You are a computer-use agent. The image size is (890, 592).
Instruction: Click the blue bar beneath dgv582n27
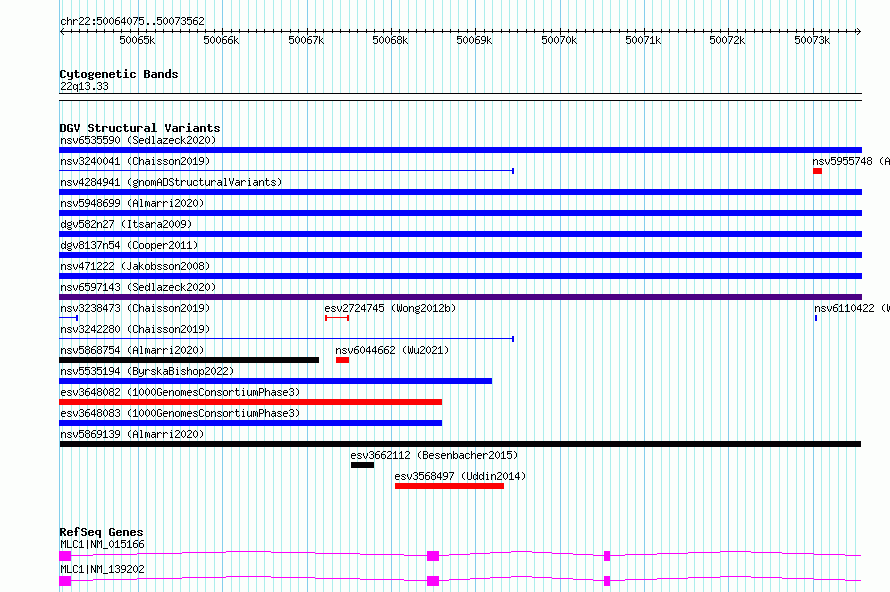tap(460, 234)
